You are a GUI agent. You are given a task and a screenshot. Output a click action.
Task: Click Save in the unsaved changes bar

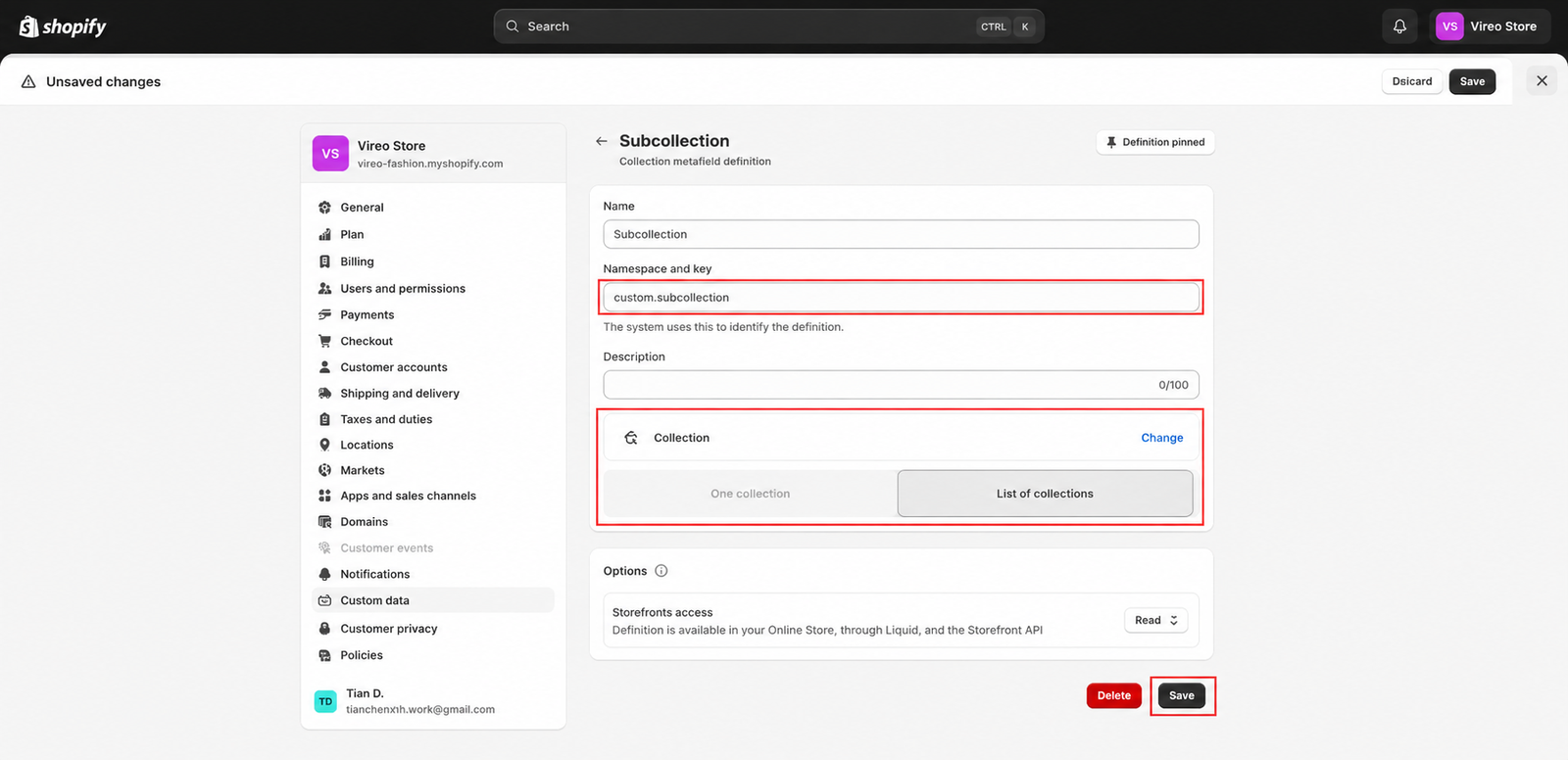pyautogui.click(x=1472, y=81)
